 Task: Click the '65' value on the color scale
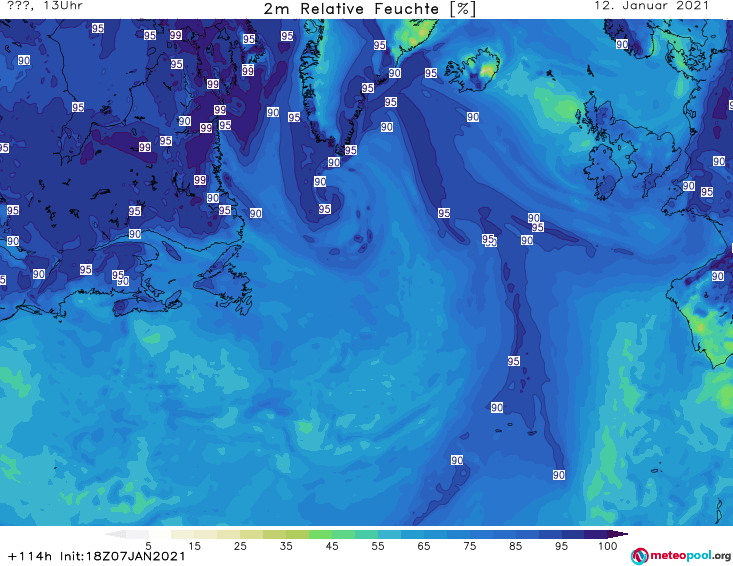(x=424, y=546)
